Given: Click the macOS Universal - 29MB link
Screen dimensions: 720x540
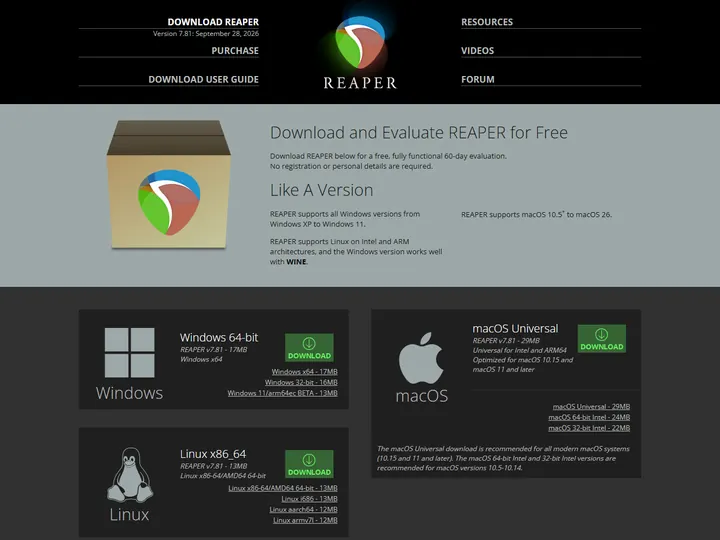Looking at the screenshot, I should (x=591, y=406).
